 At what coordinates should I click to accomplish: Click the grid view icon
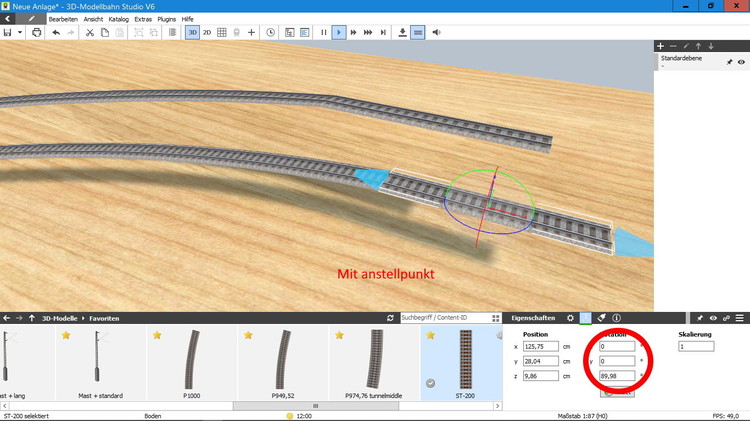tap(222, 32)
